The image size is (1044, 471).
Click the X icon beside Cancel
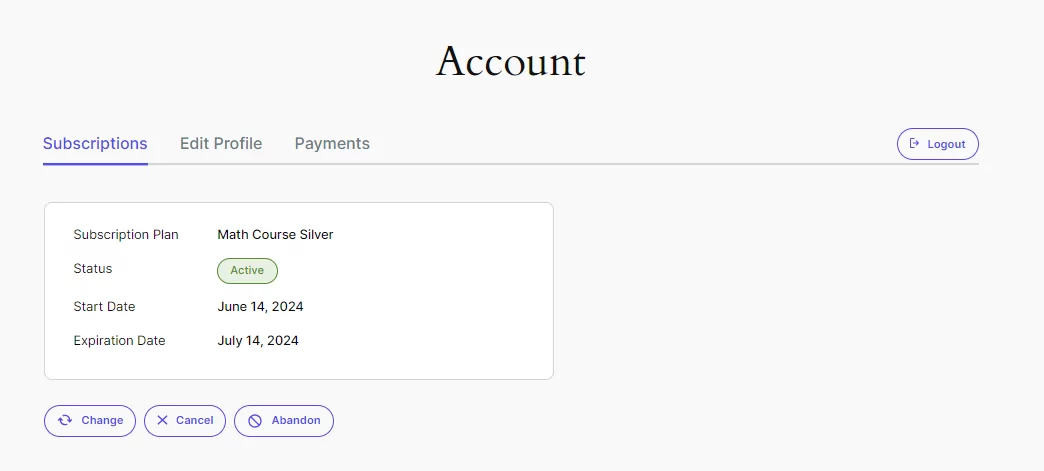click(162, 420)
